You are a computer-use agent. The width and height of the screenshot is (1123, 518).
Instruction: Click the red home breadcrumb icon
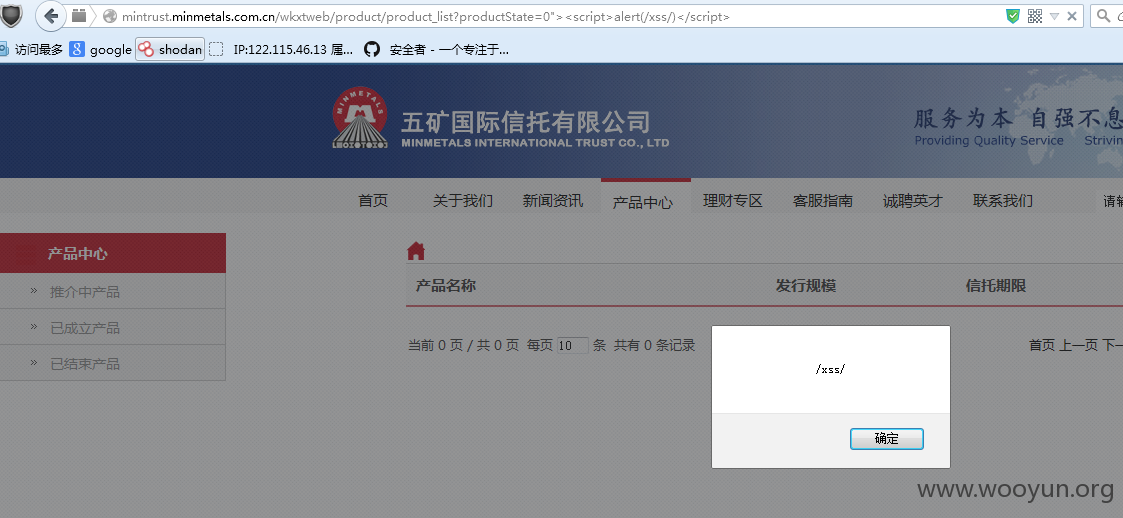[x=416, y=251]
